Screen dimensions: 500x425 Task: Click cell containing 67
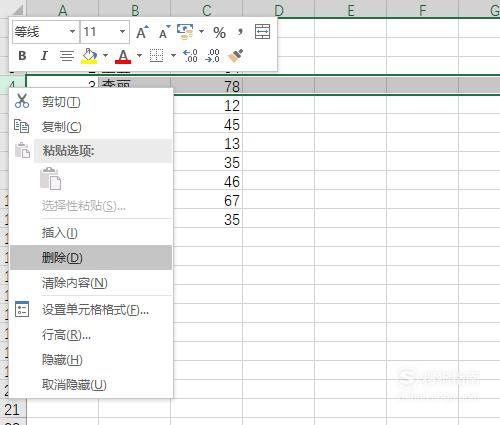pyautogui.click(x=207, y=201)
